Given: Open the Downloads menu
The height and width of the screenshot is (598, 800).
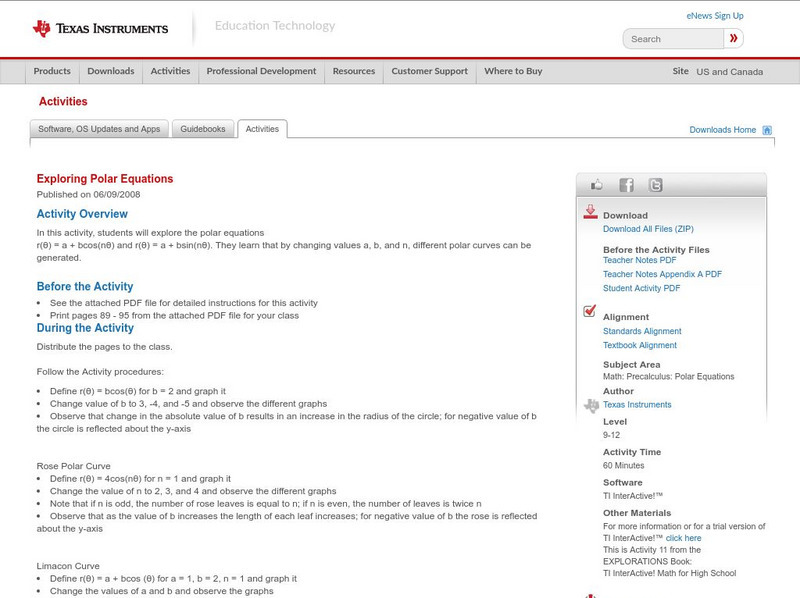Looking at the screenshot, I should tap(111, 71).
